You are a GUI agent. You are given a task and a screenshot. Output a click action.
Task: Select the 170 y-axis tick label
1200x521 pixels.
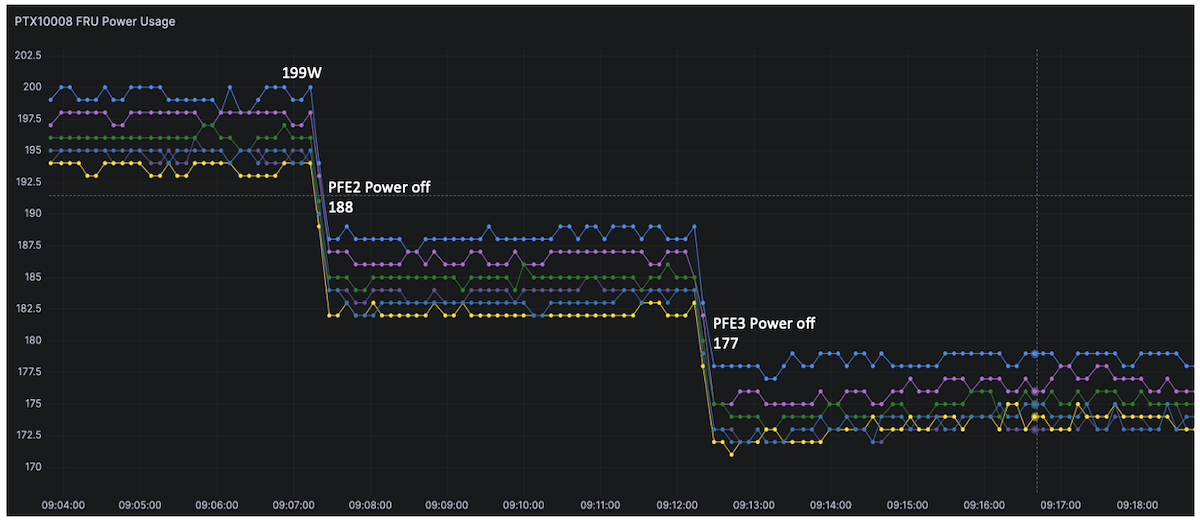tap(31, 467)
